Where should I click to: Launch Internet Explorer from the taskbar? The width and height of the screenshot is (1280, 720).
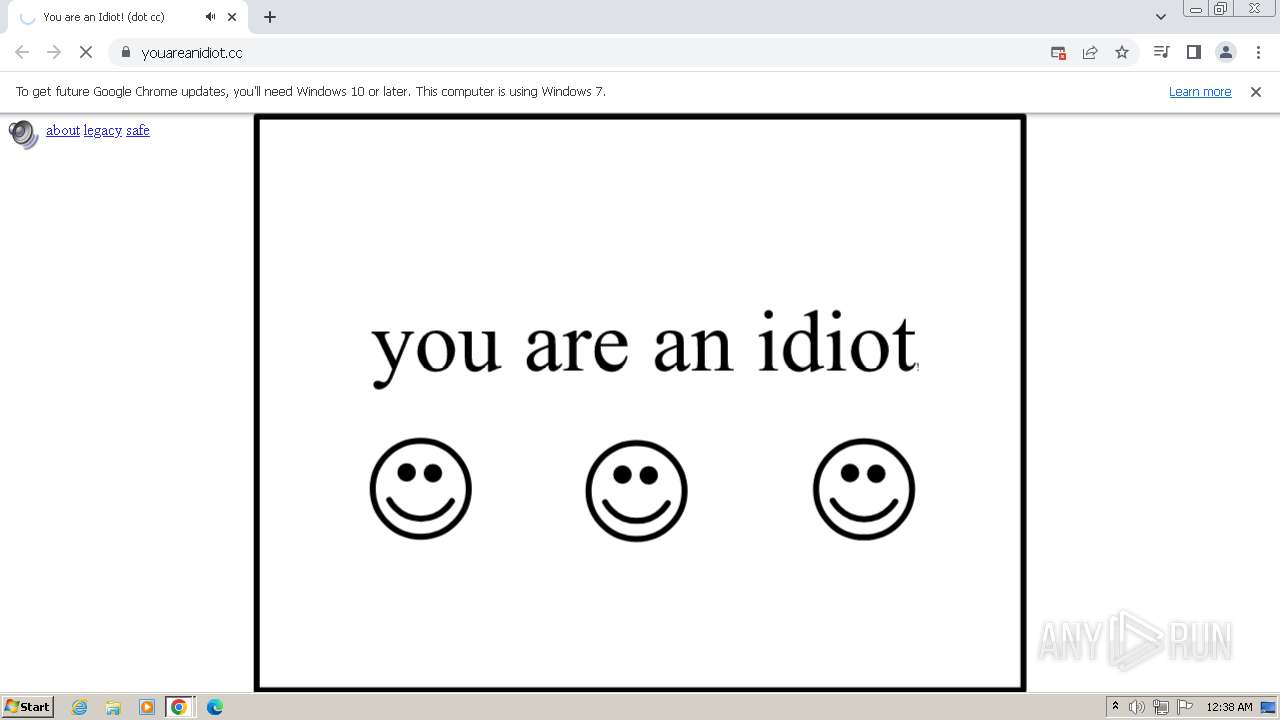tap(80, 707)
